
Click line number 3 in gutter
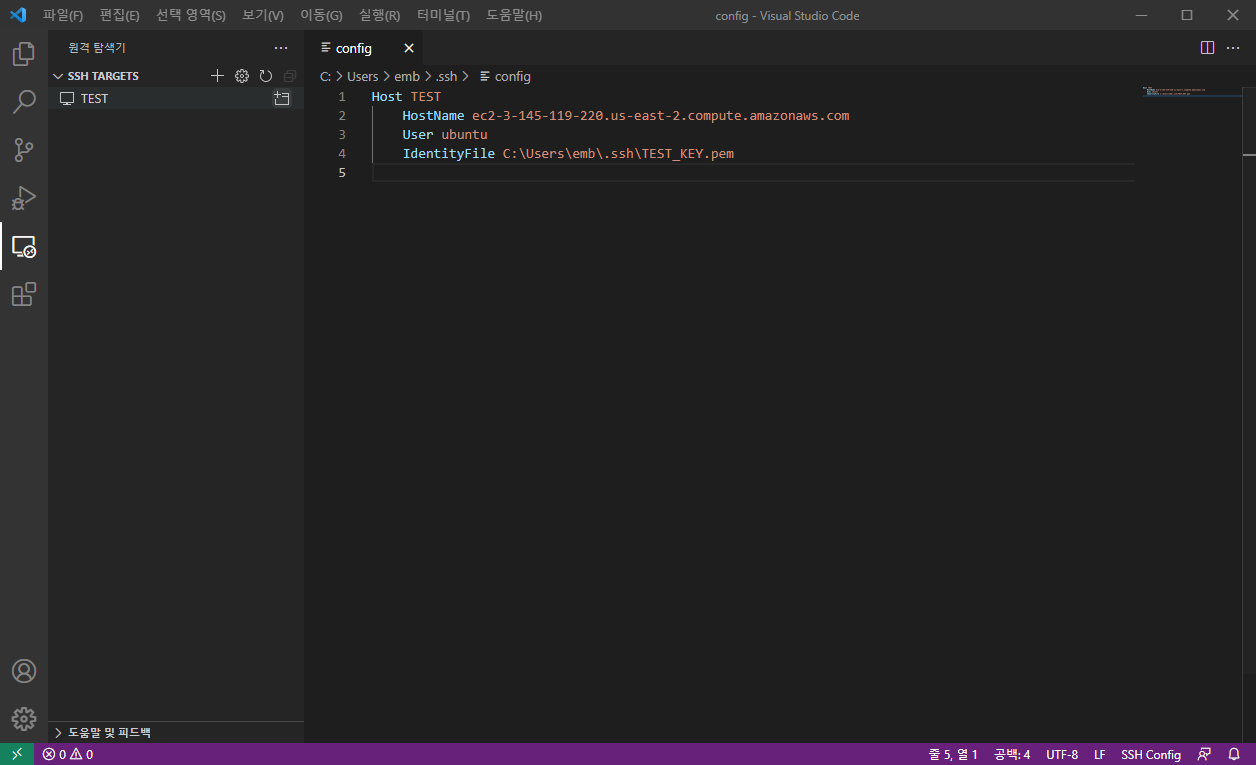342,135
